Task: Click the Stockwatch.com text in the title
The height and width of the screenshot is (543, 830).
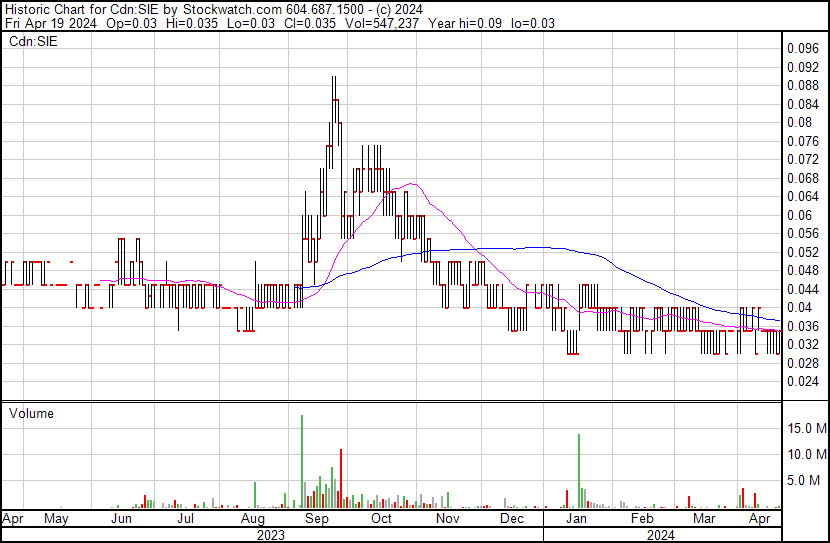Action: 232,10
